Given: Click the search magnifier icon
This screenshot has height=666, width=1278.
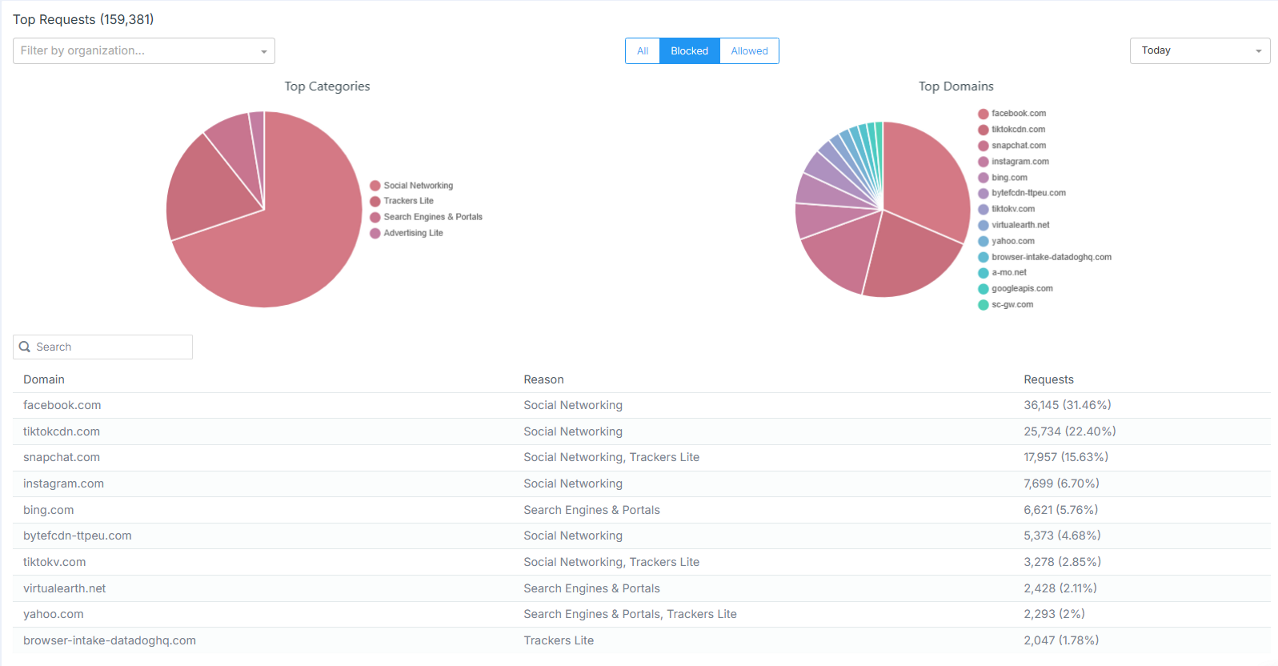Looking at the screenshot, I should [25, 347].
